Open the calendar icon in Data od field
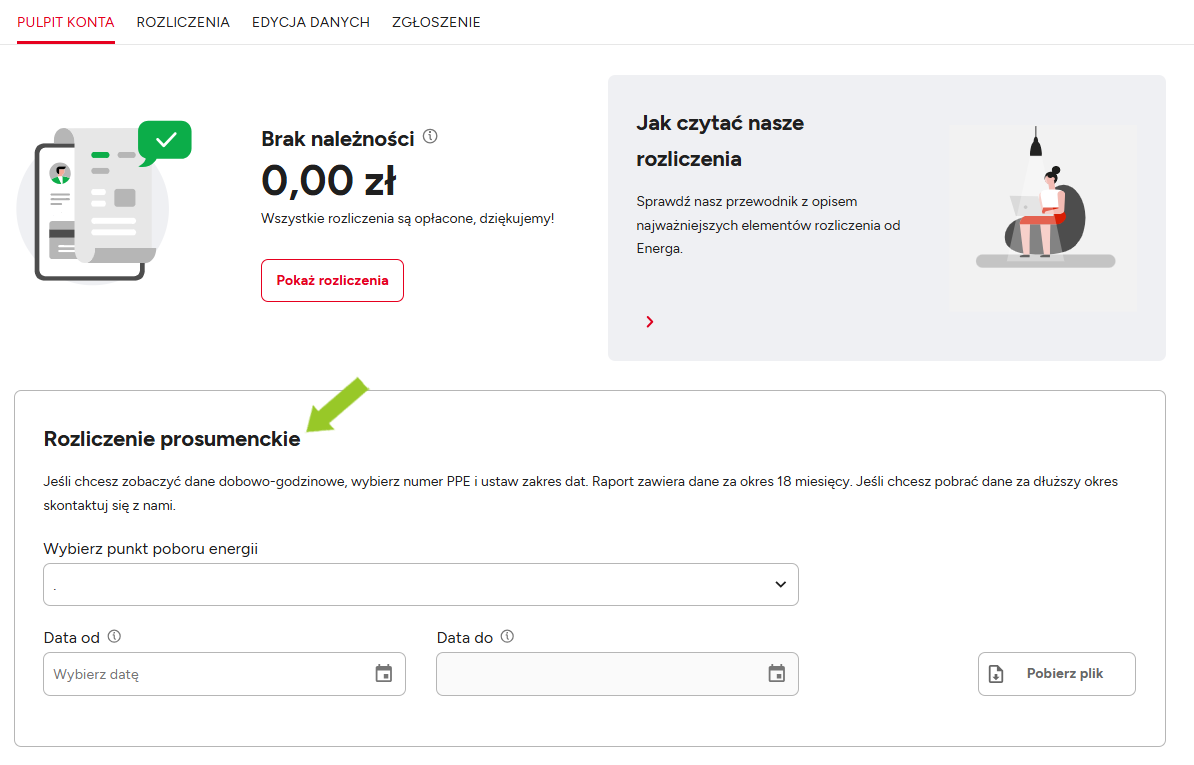The image size is (1194, 765). (384, 674)
